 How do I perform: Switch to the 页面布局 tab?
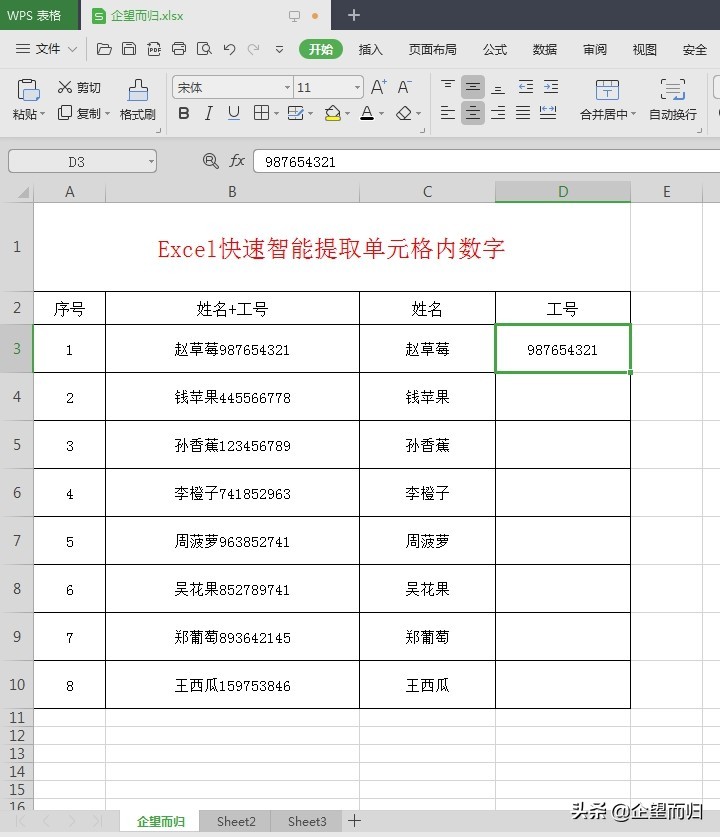[433, 50]
